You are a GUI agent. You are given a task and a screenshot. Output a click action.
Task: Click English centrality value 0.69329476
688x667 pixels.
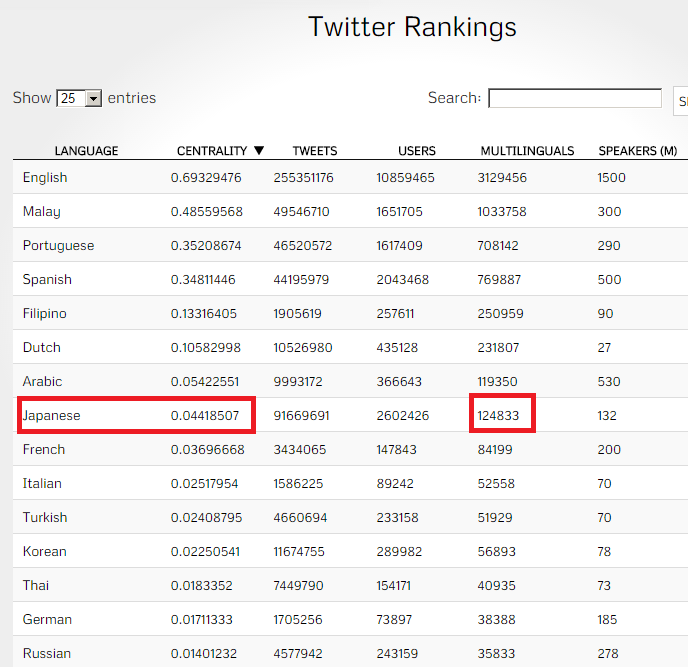[x=206, y=178]
